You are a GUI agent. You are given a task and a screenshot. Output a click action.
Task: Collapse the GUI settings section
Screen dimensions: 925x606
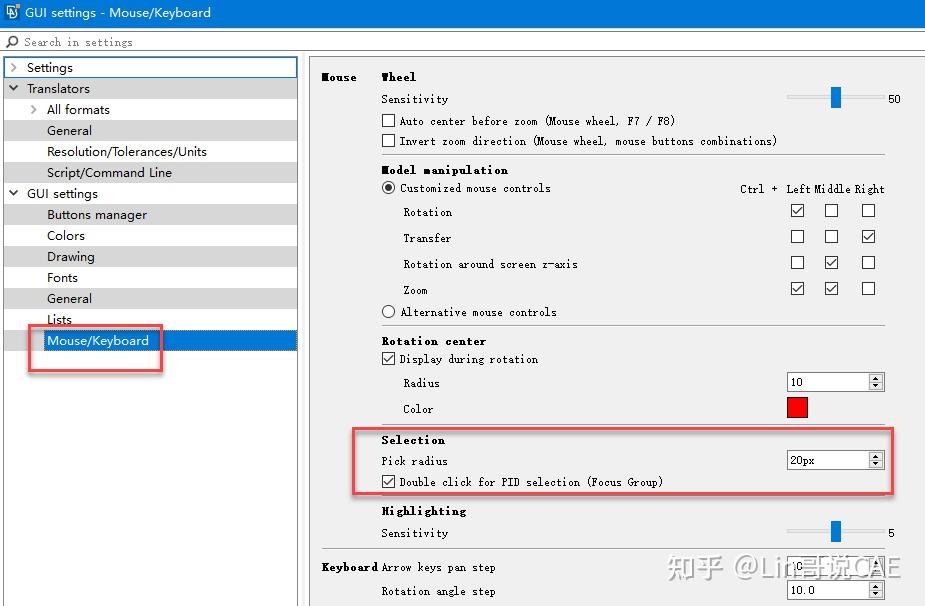tap(12, 193)
